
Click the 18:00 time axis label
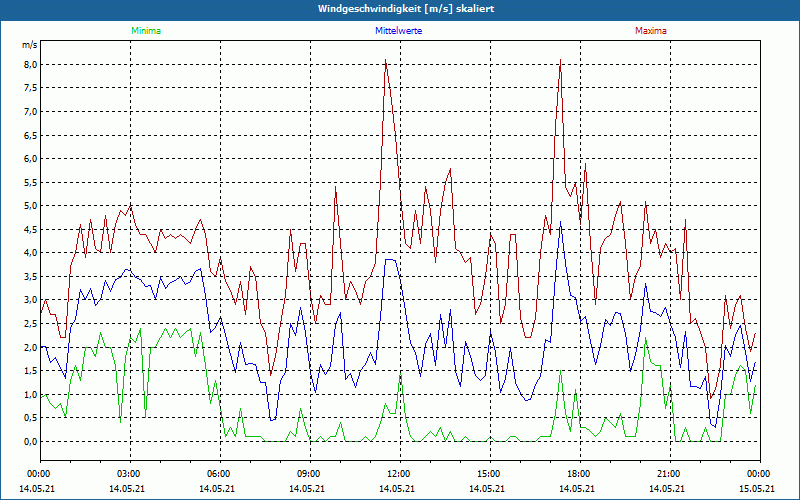[578, 474]
